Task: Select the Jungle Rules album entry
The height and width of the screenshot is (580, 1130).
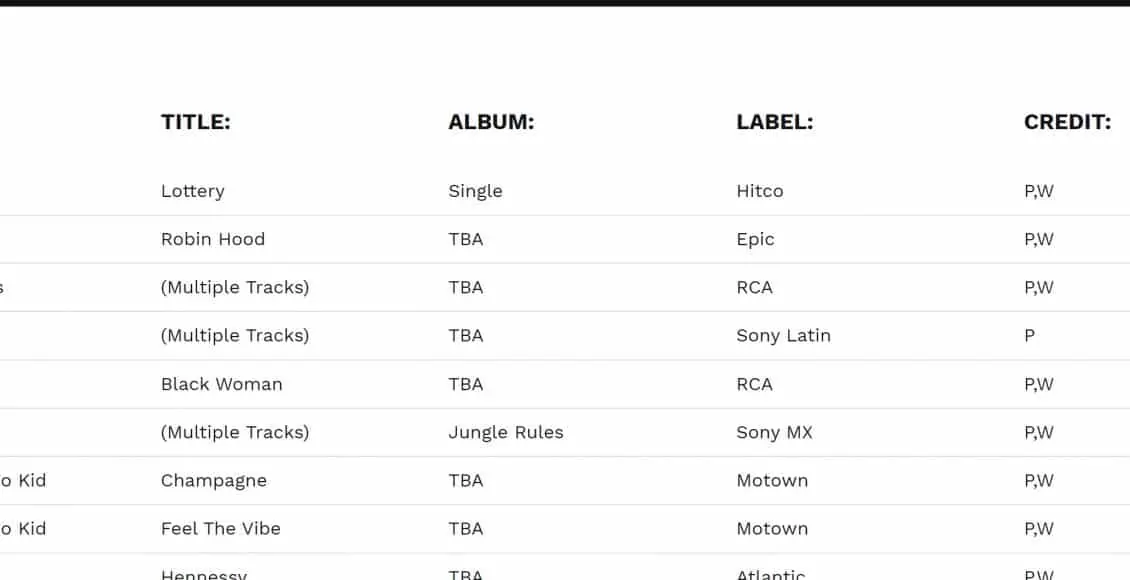Action: tap(506, 432)
